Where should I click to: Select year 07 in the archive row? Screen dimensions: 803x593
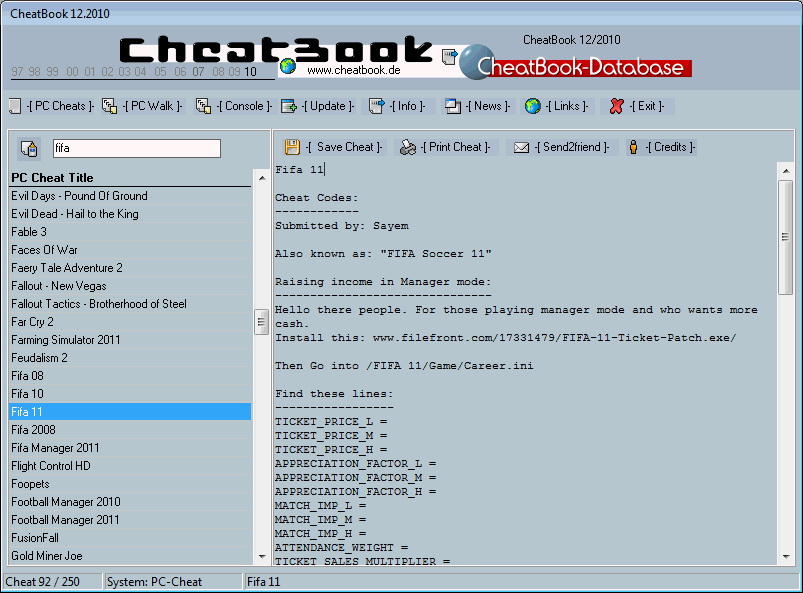pos(198,72)
